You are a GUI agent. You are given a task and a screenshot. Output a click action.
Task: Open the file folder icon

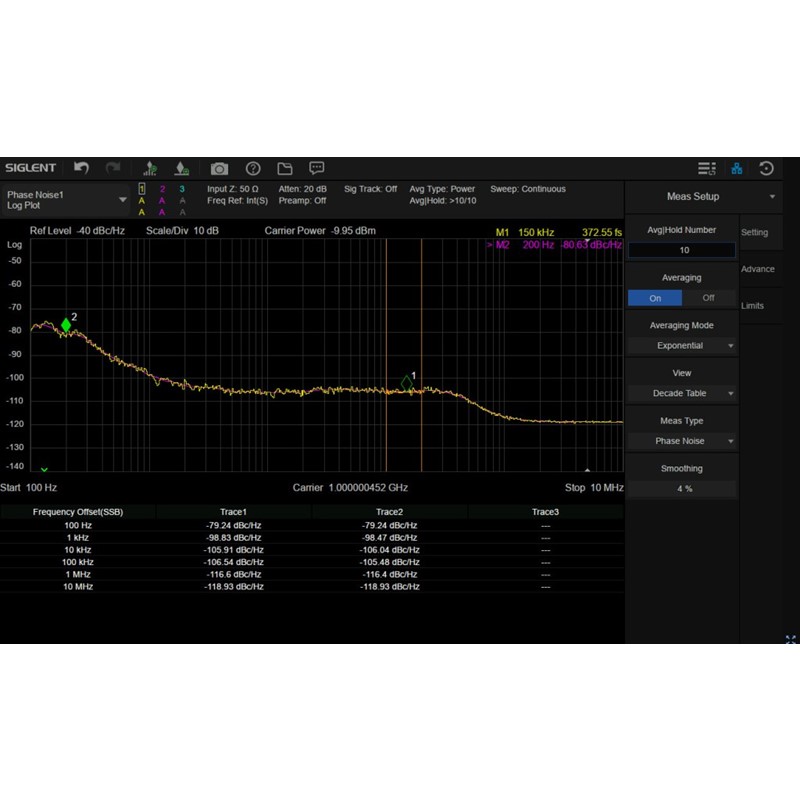click(285, 168)
